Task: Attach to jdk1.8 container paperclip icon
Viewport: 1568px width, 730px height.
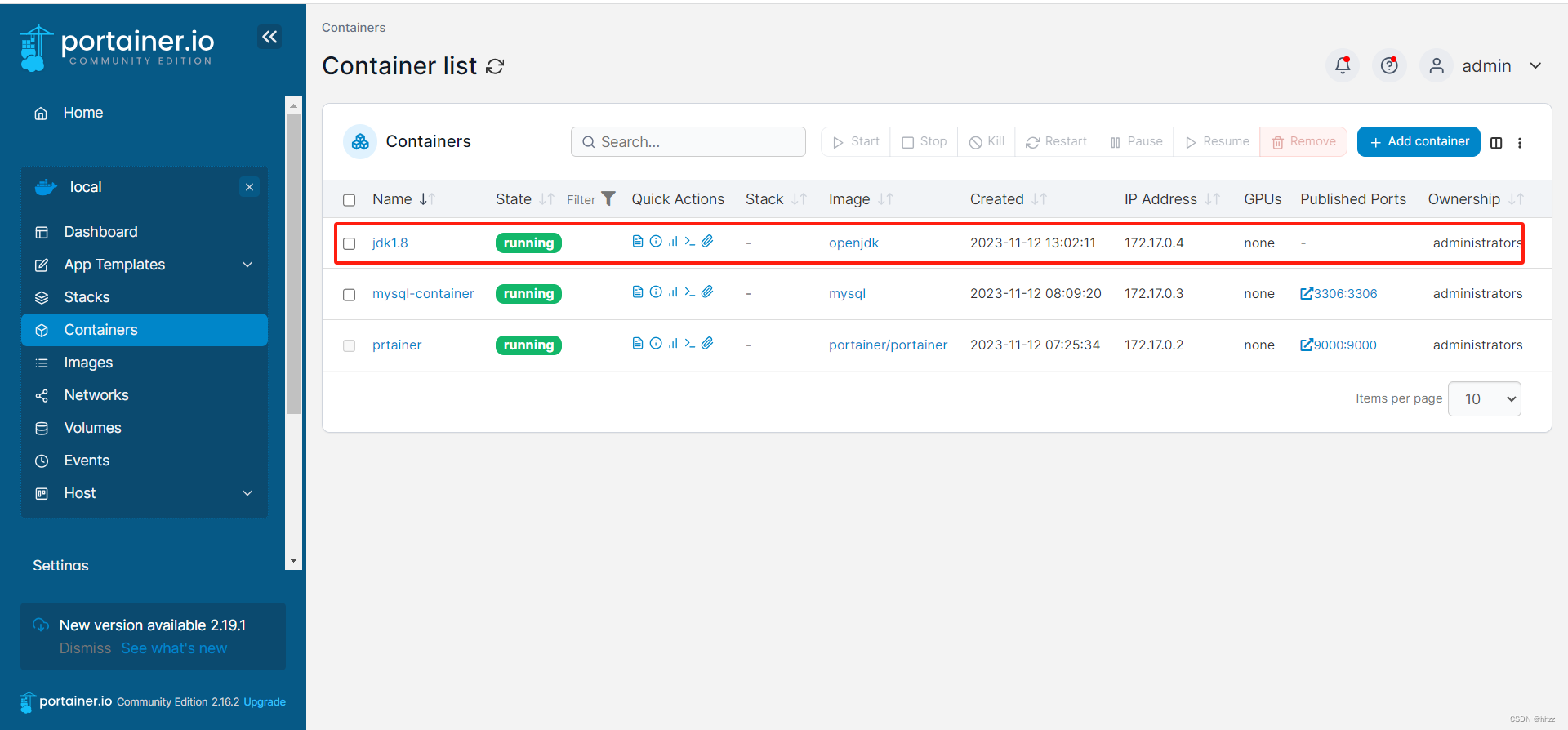Action: pos(707,241)
